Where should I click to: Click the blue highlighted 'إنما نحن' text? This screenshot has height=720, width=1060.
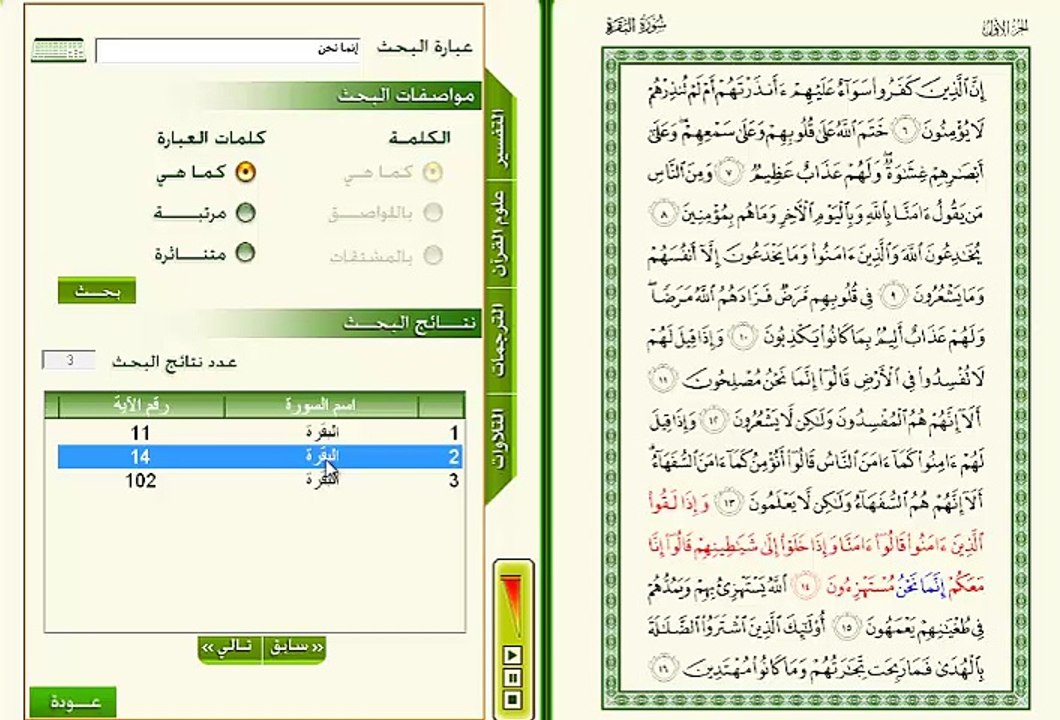[x=919, y=587]
